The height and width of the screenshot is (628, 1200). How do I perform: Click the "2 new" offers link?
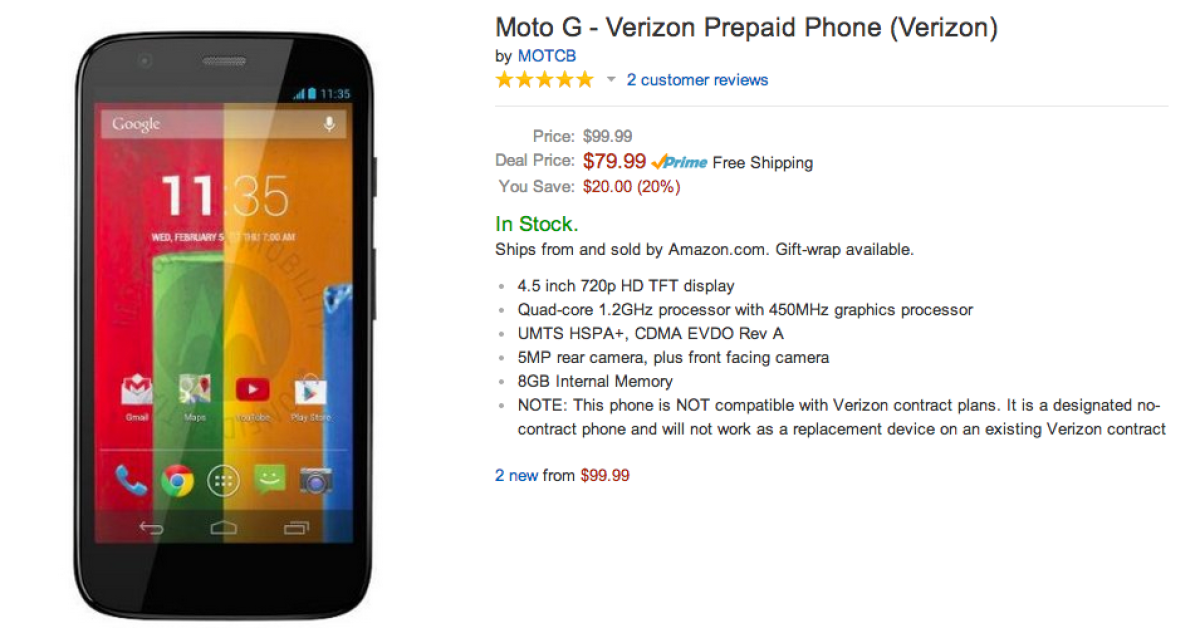[516, 476]
